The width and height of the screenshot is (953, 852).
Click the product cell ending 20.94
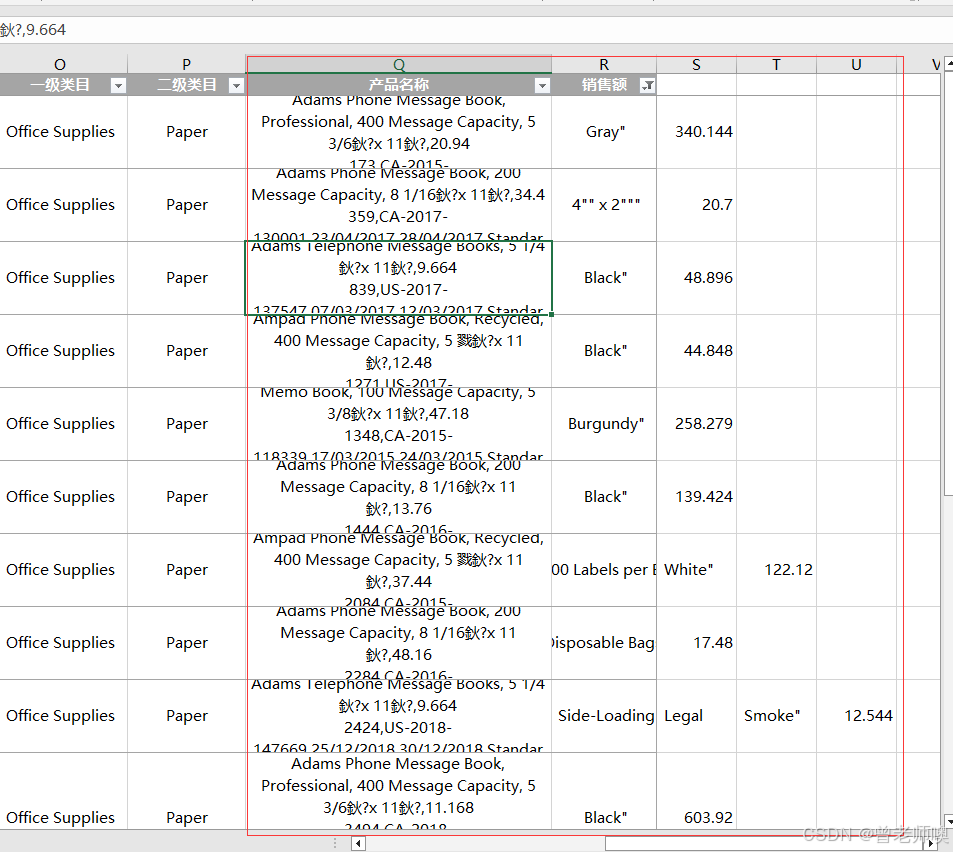click(x=399, y=132)
